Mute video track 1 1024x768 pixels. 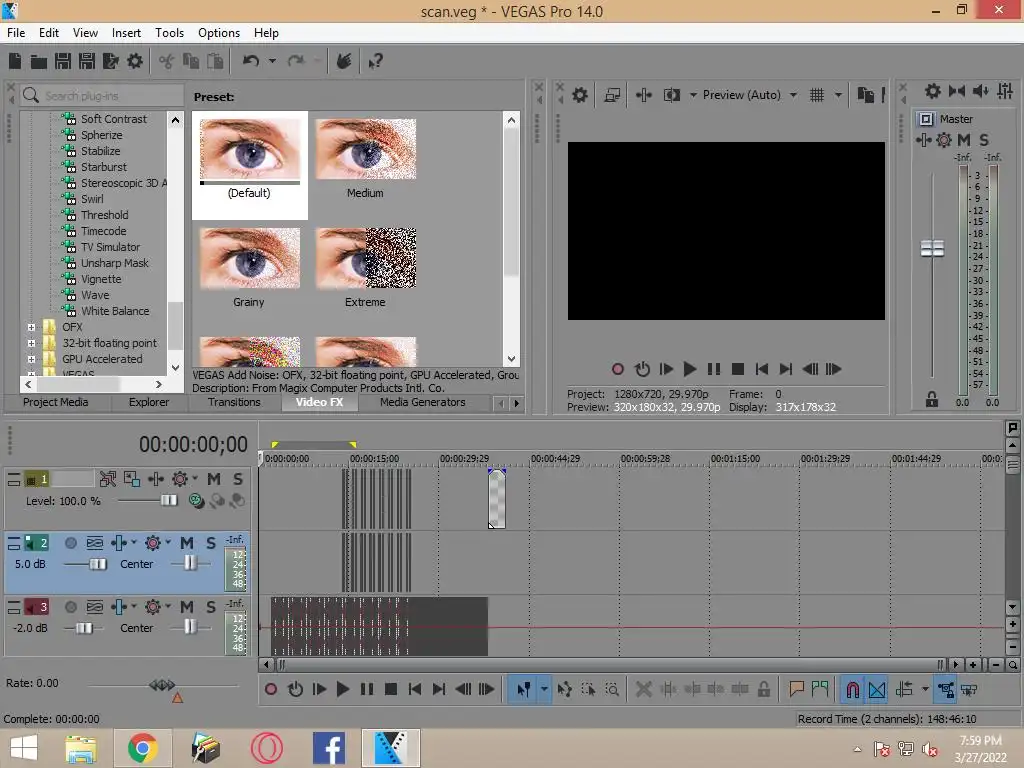point(214,479)
